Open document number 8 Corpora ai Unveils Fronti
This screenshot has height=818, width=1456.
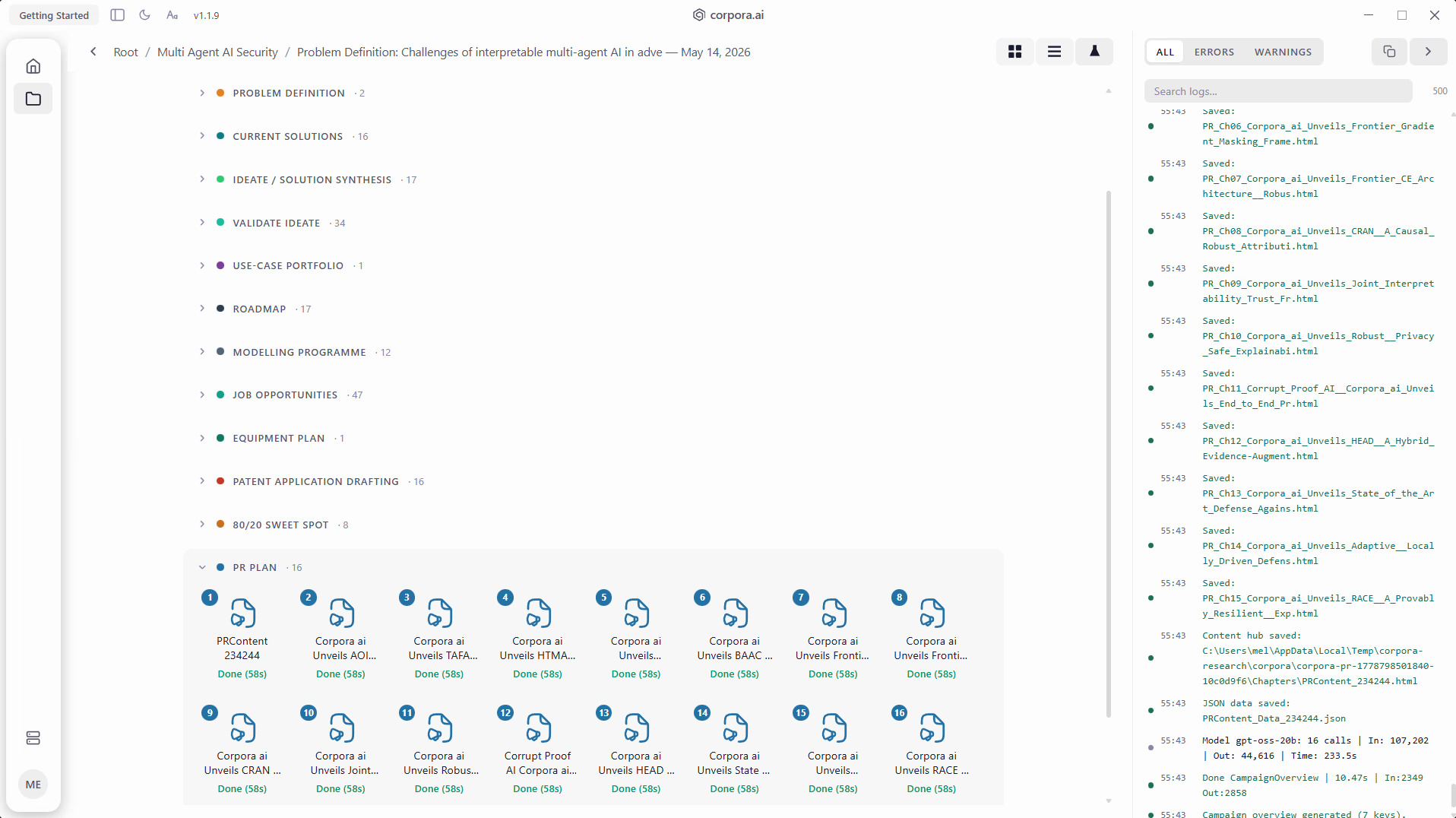click(932, 636)
